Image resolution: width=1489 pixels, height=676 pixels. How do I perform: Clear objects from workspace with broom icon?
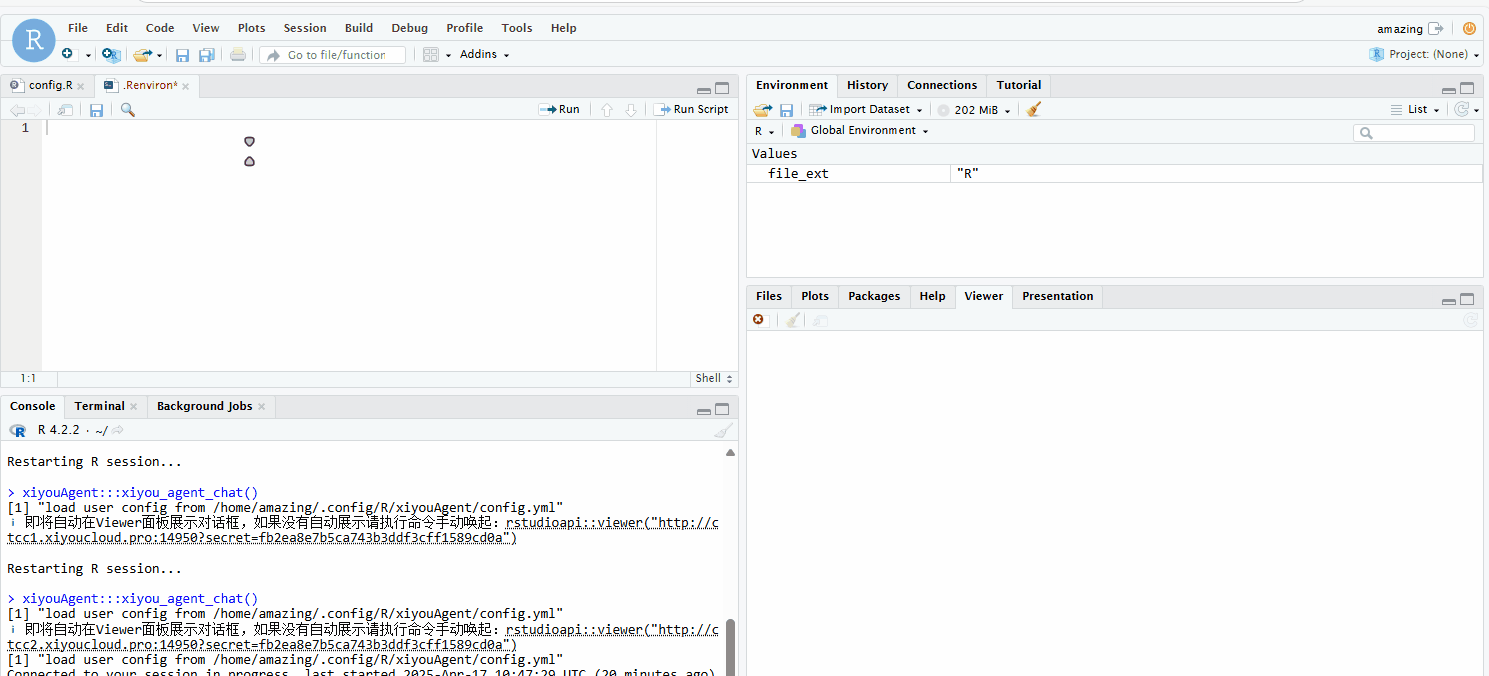click(x=1033, y=109)
